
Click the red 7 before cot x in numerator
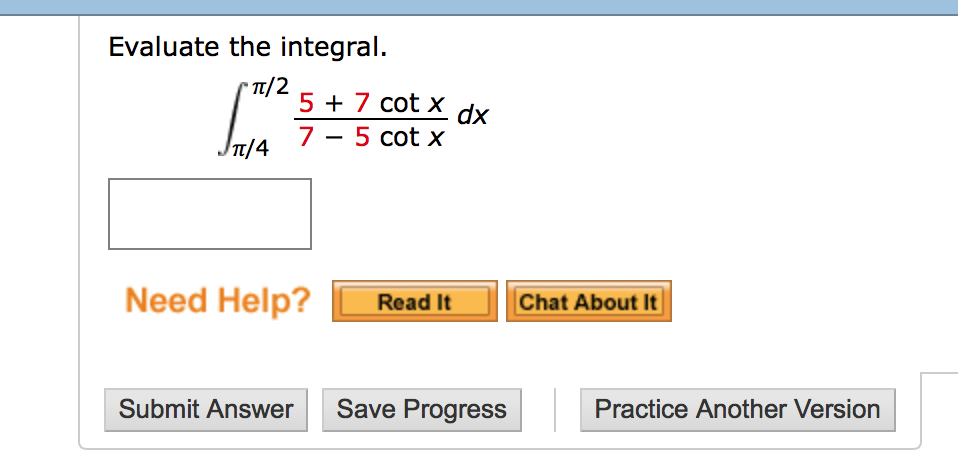[x=362, y=103]
